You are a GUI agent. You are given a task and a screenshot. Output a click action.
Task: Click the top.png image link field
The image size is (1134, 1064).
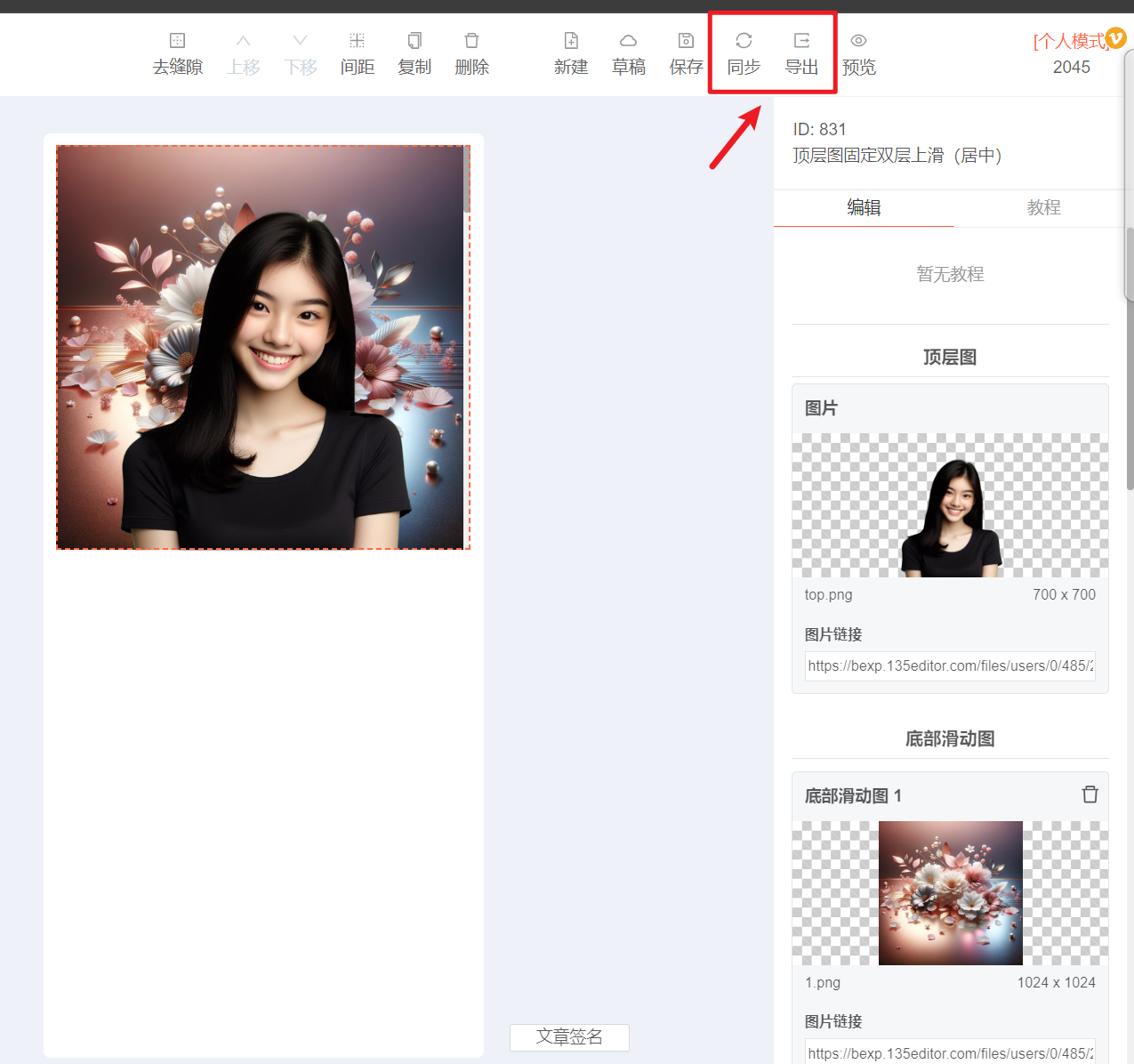(950, 665)
